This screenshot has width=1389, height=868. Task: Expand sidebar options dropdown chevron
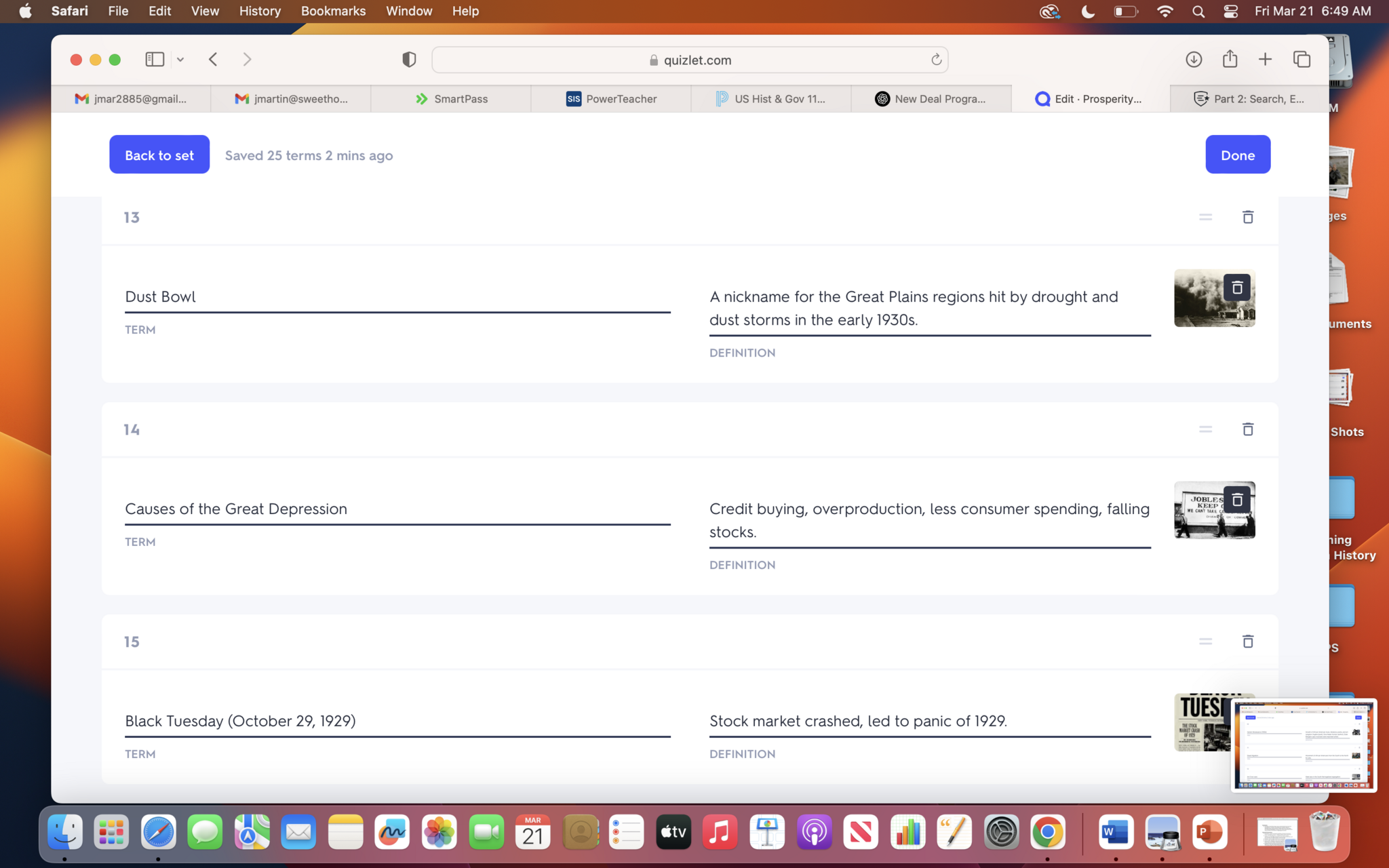click(180, 60)
